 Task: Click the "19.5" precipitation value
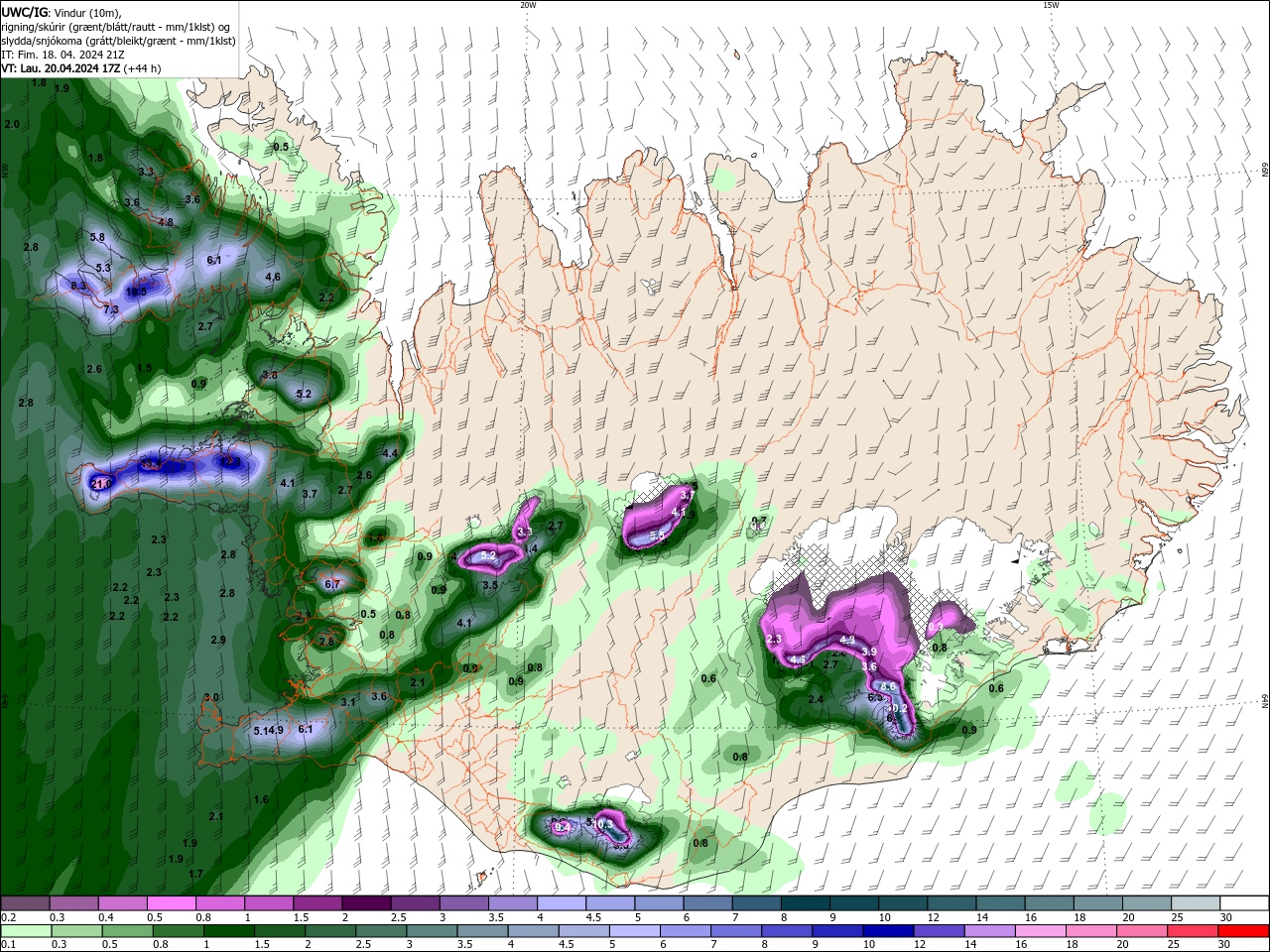137,292
